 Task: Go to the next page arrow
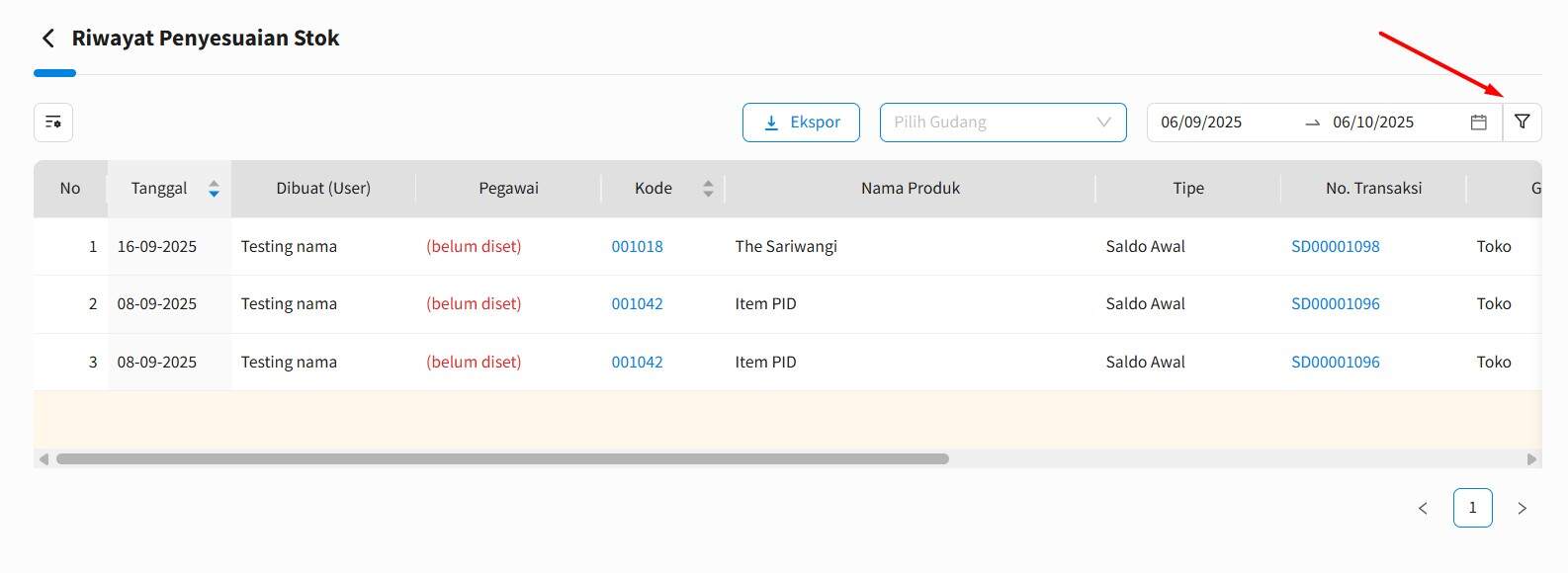1522,508
